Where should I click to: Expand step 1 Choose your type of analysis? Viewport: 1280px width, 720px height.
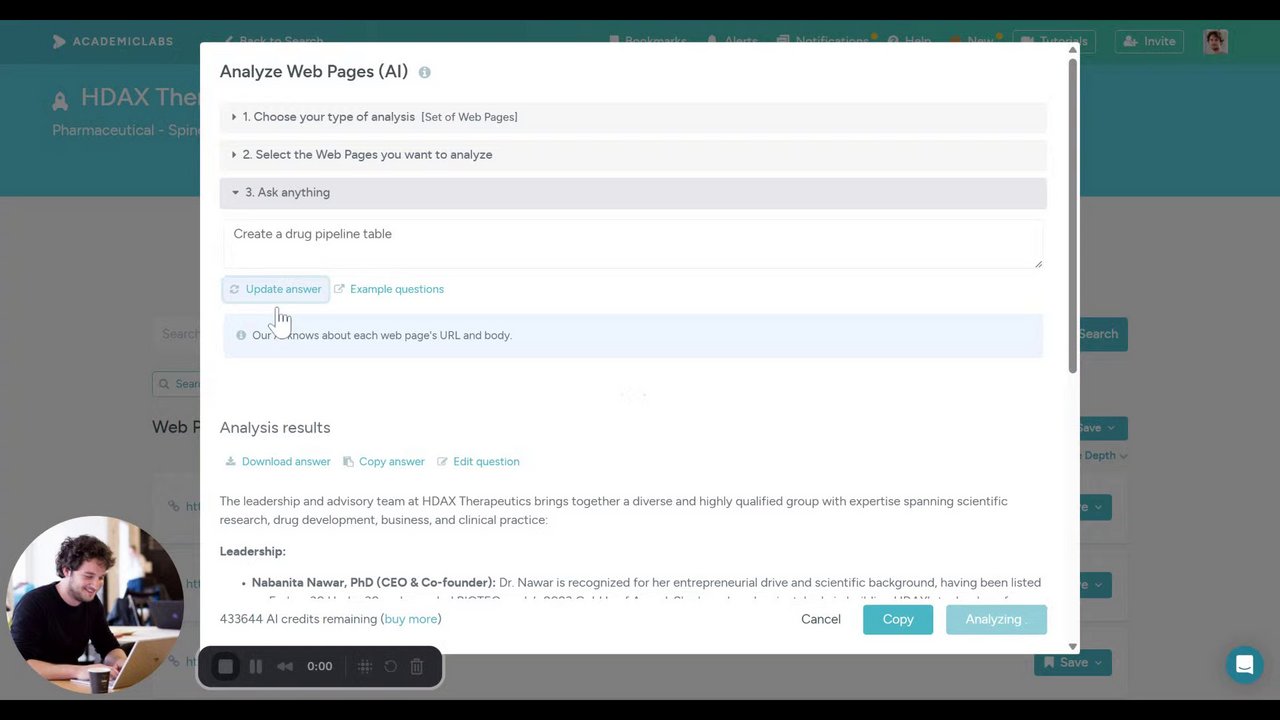(633, 117)
